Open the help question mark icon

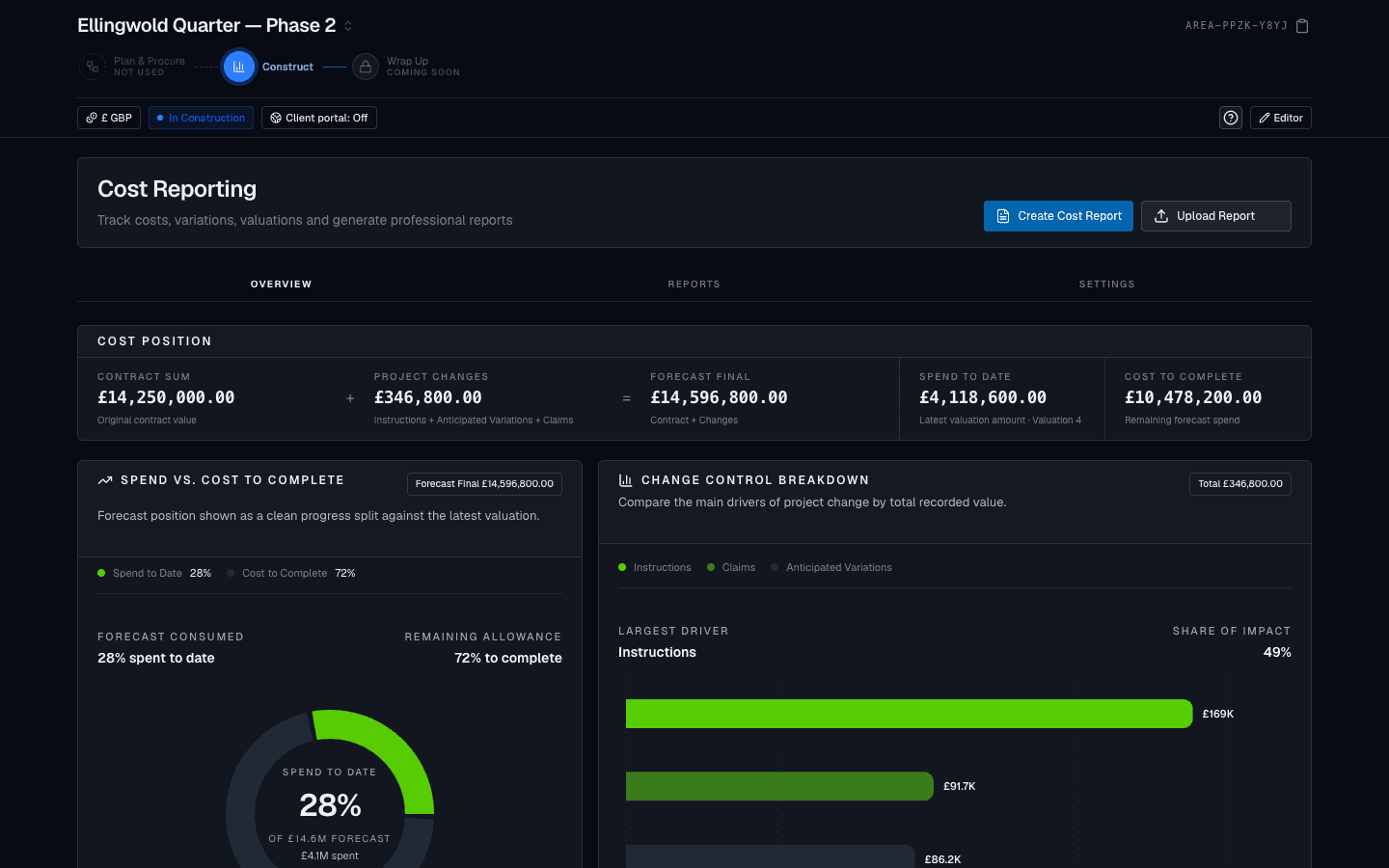pyautogui.click(x=1231, y=118)
